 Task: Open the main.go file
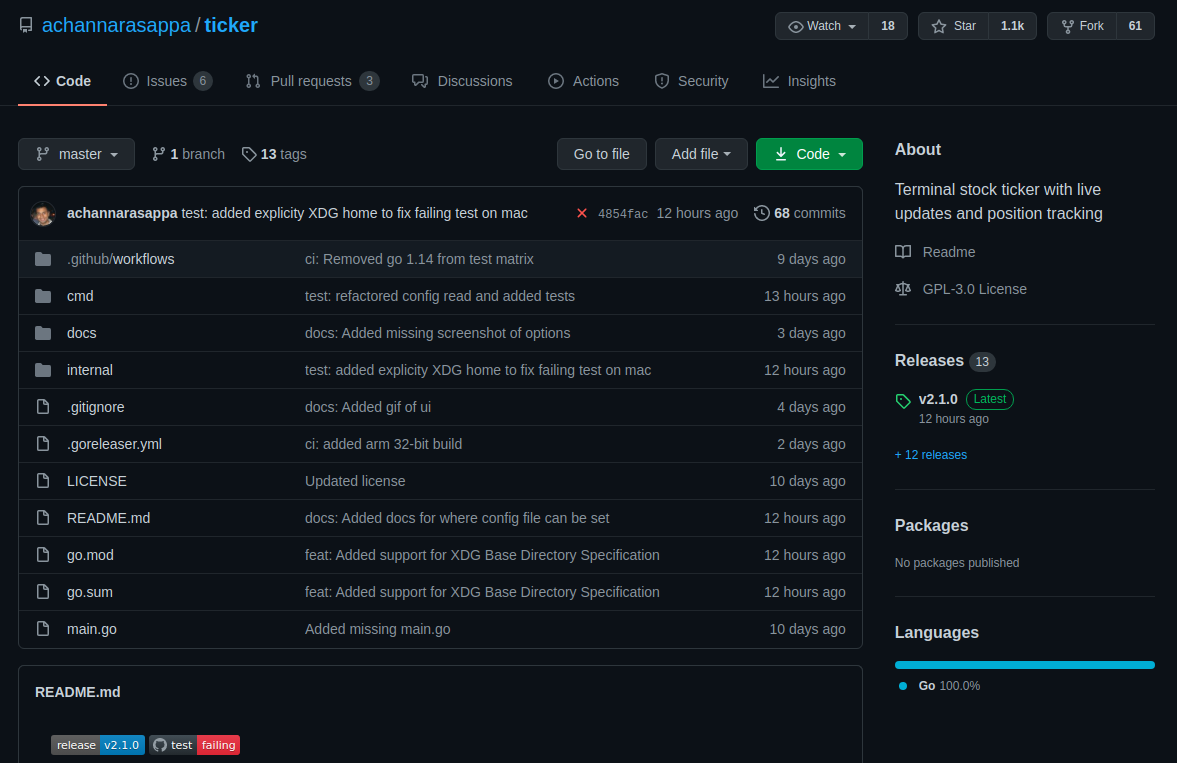point(92,629)
